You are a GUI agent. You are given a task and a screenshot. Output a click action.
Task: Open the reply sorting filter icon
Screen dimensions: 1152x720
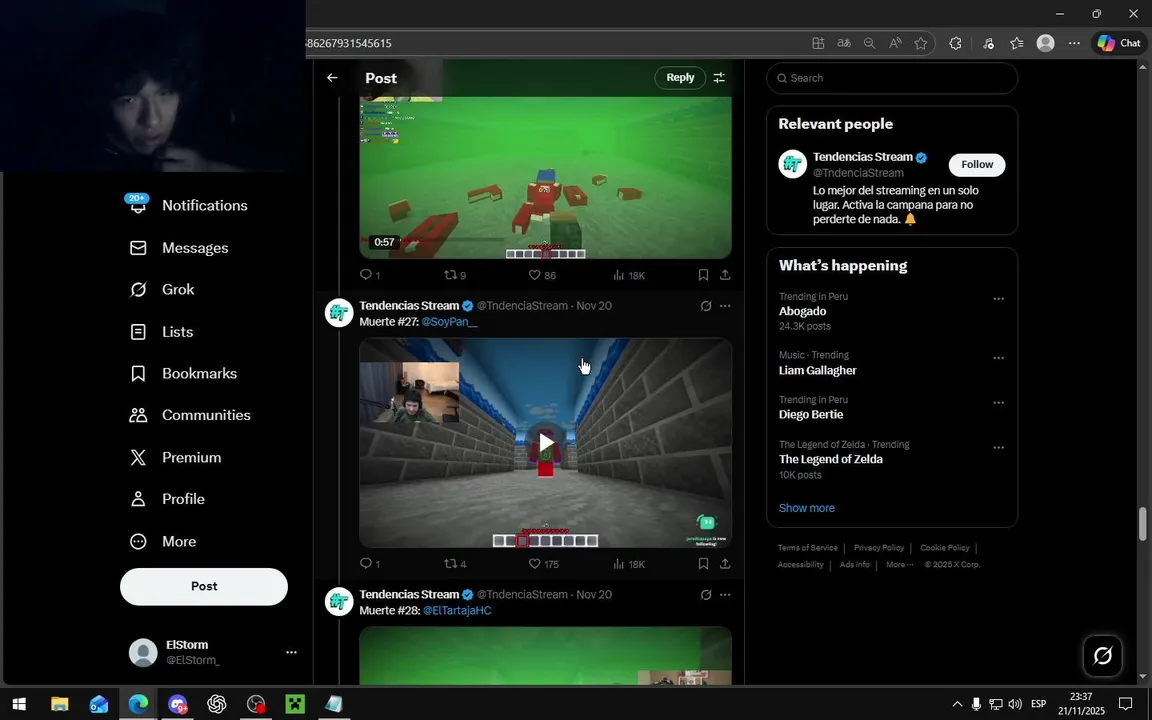pyautogui.click(x=719, y=77)
